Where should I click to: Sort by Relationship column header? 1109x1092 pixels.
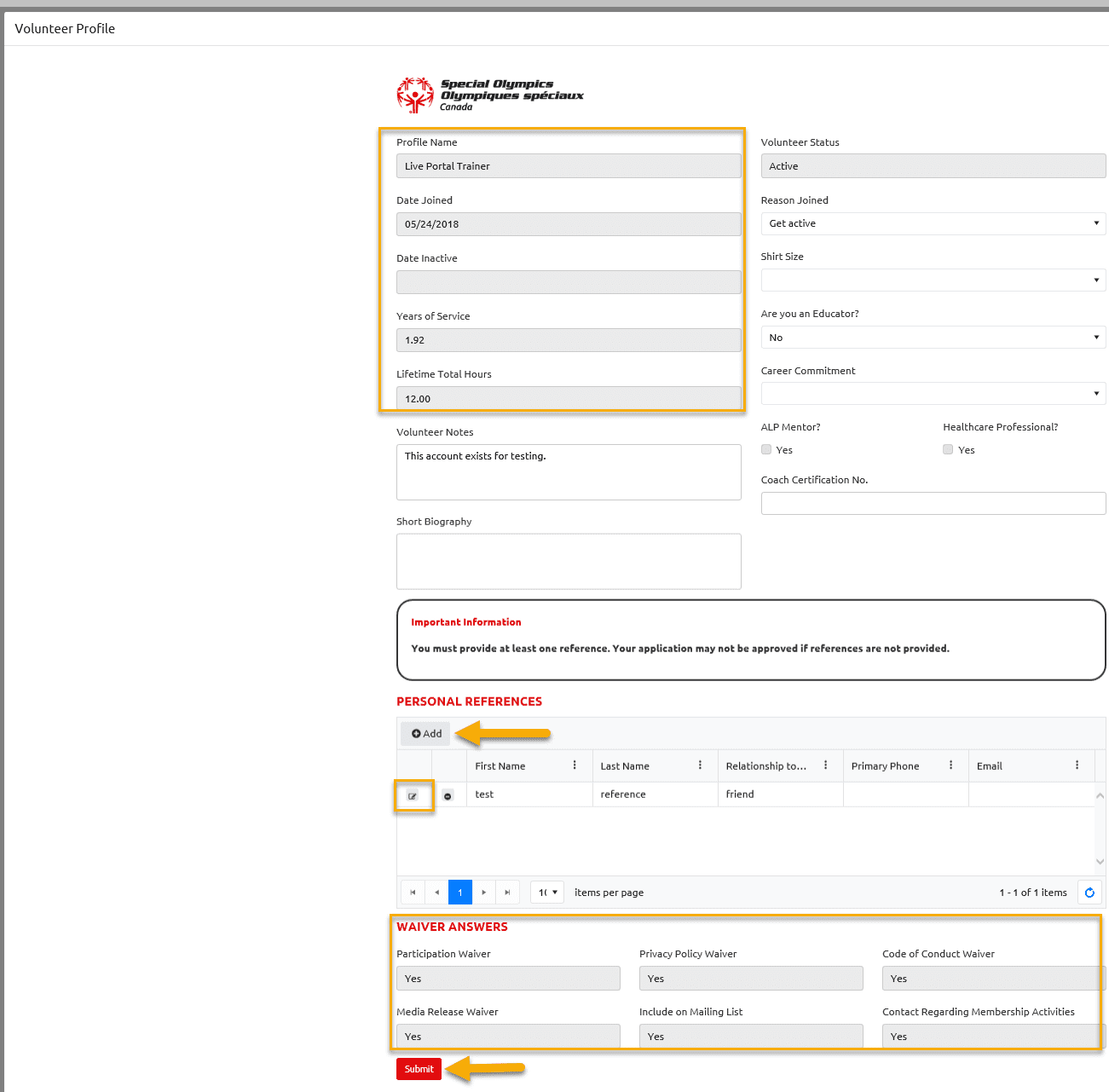click(765, 766)
